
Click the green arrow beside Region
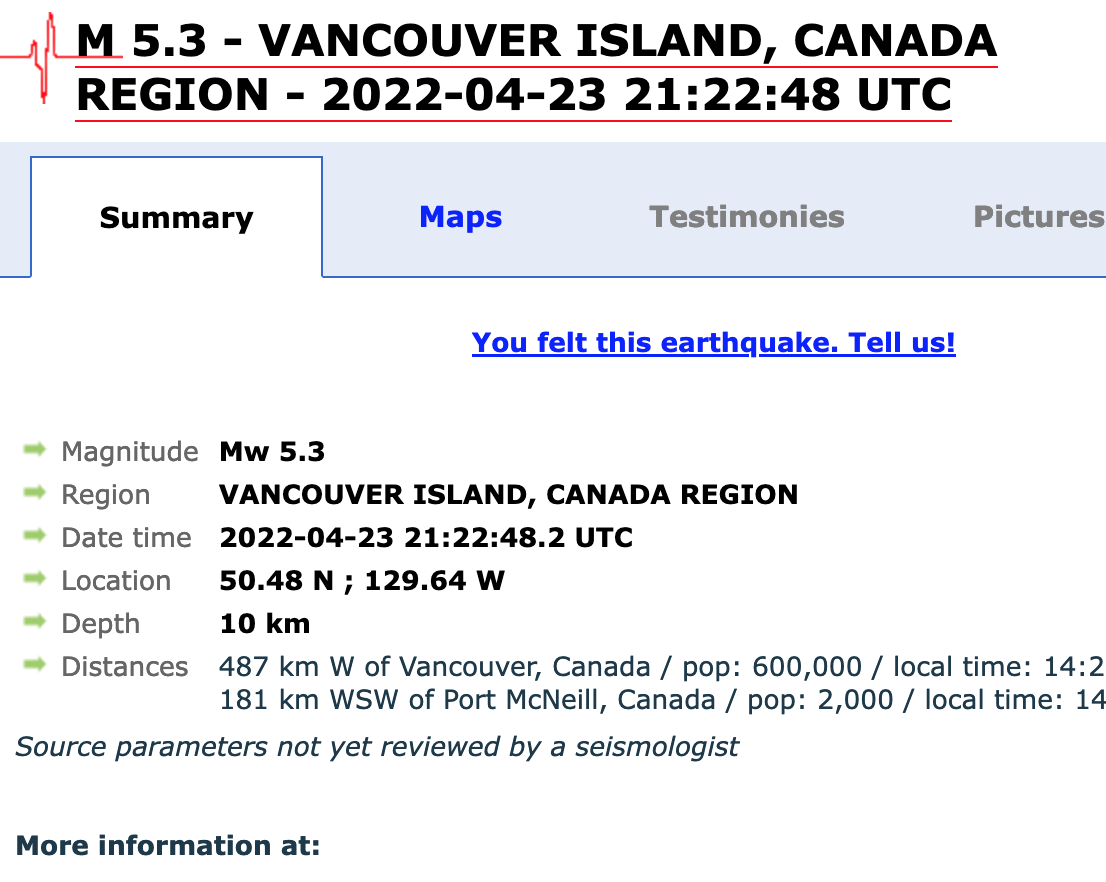pos(35,494)
